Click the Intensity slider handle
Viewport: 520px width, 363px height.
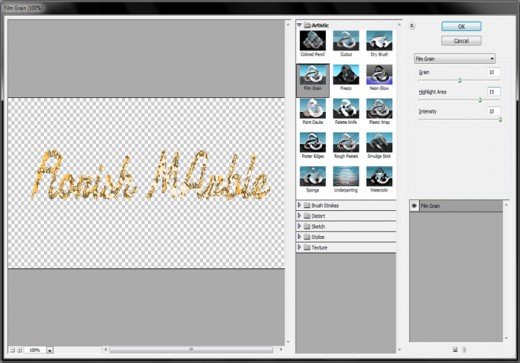tap(500, 120)
